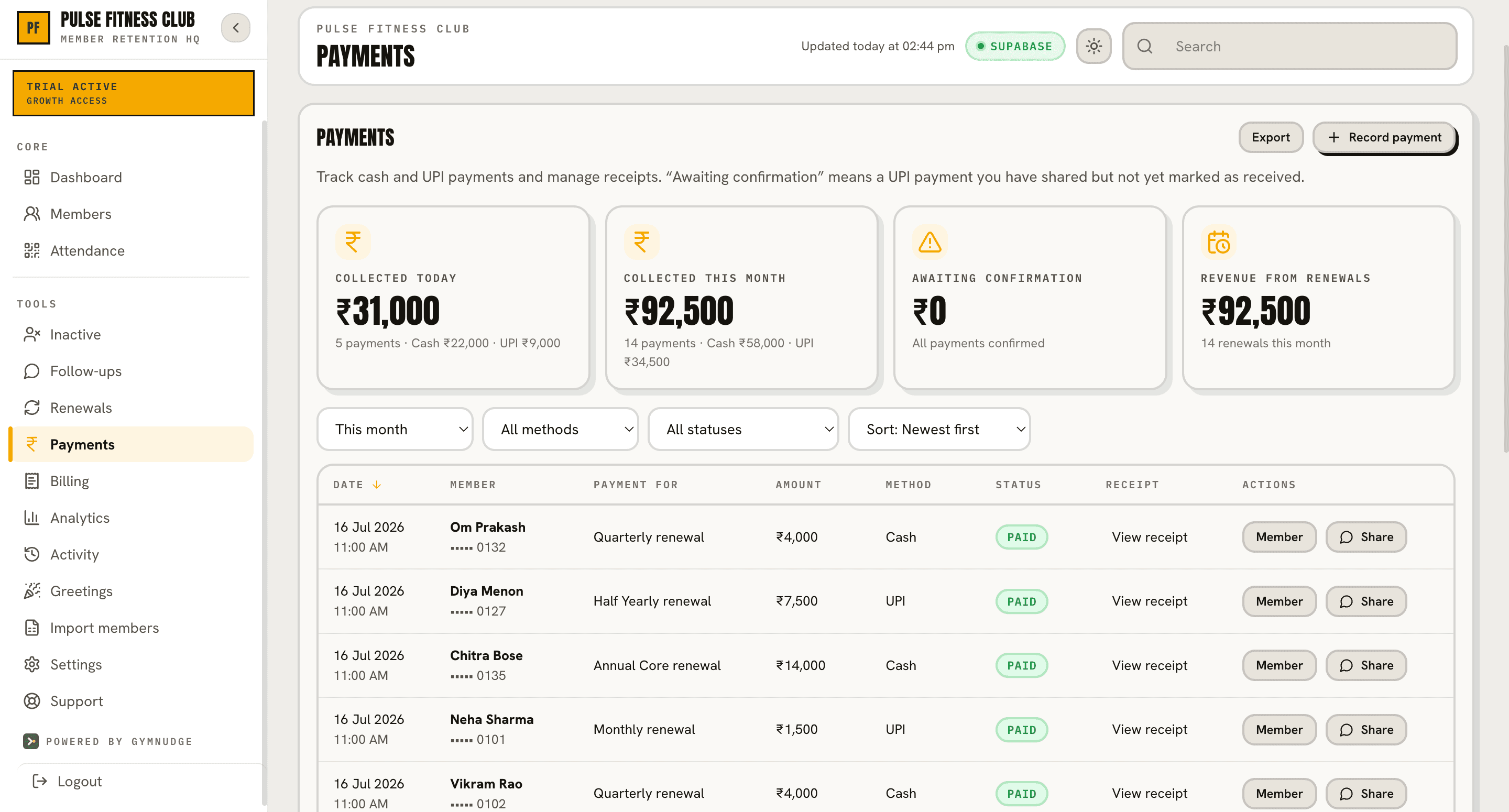Open the Attendance section

(133, 251)
